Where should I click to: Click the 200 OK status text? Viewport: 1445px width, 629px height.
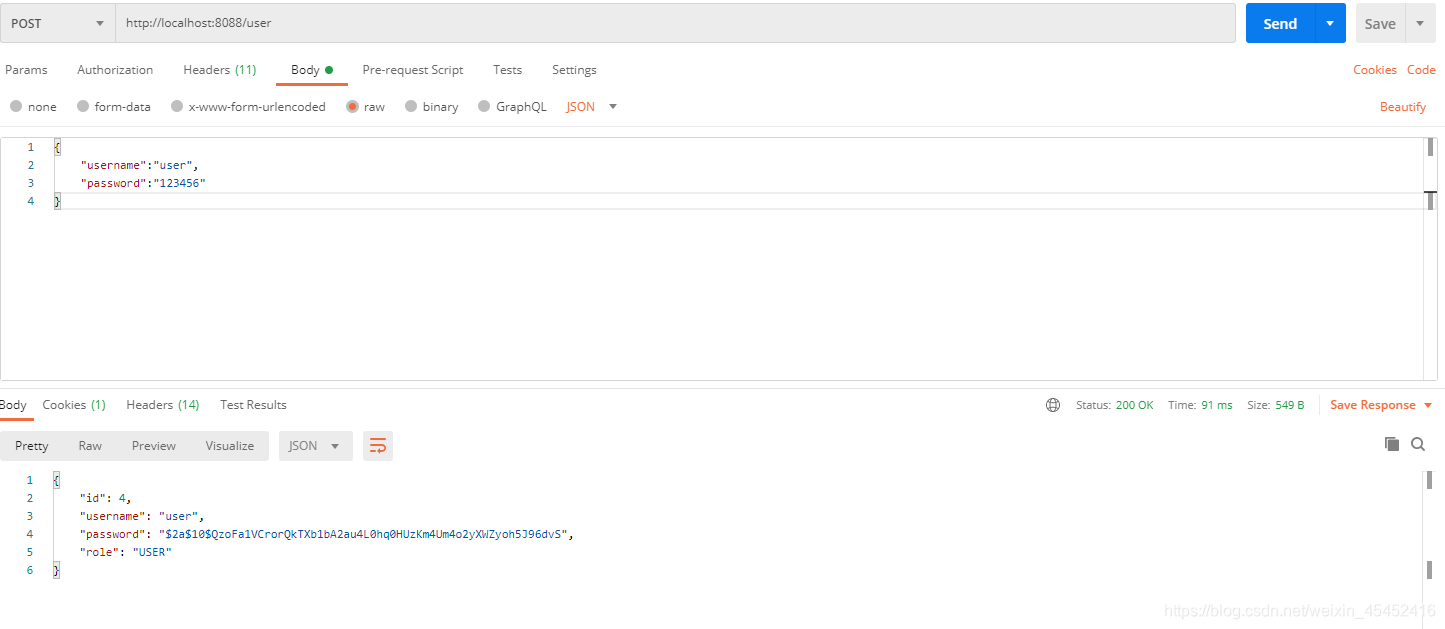click(1134, 405)
